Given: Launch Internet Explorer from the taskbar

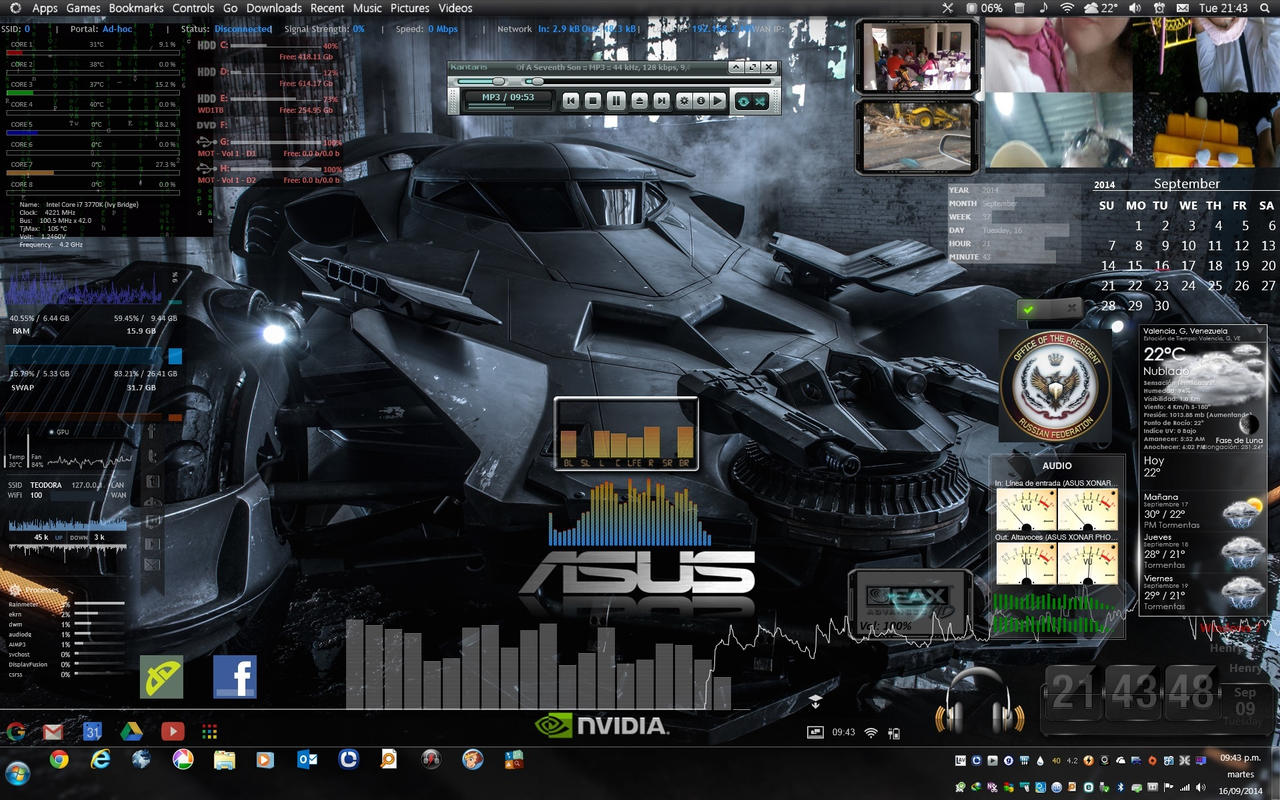Looking at the screenshot, I should 100,760.
